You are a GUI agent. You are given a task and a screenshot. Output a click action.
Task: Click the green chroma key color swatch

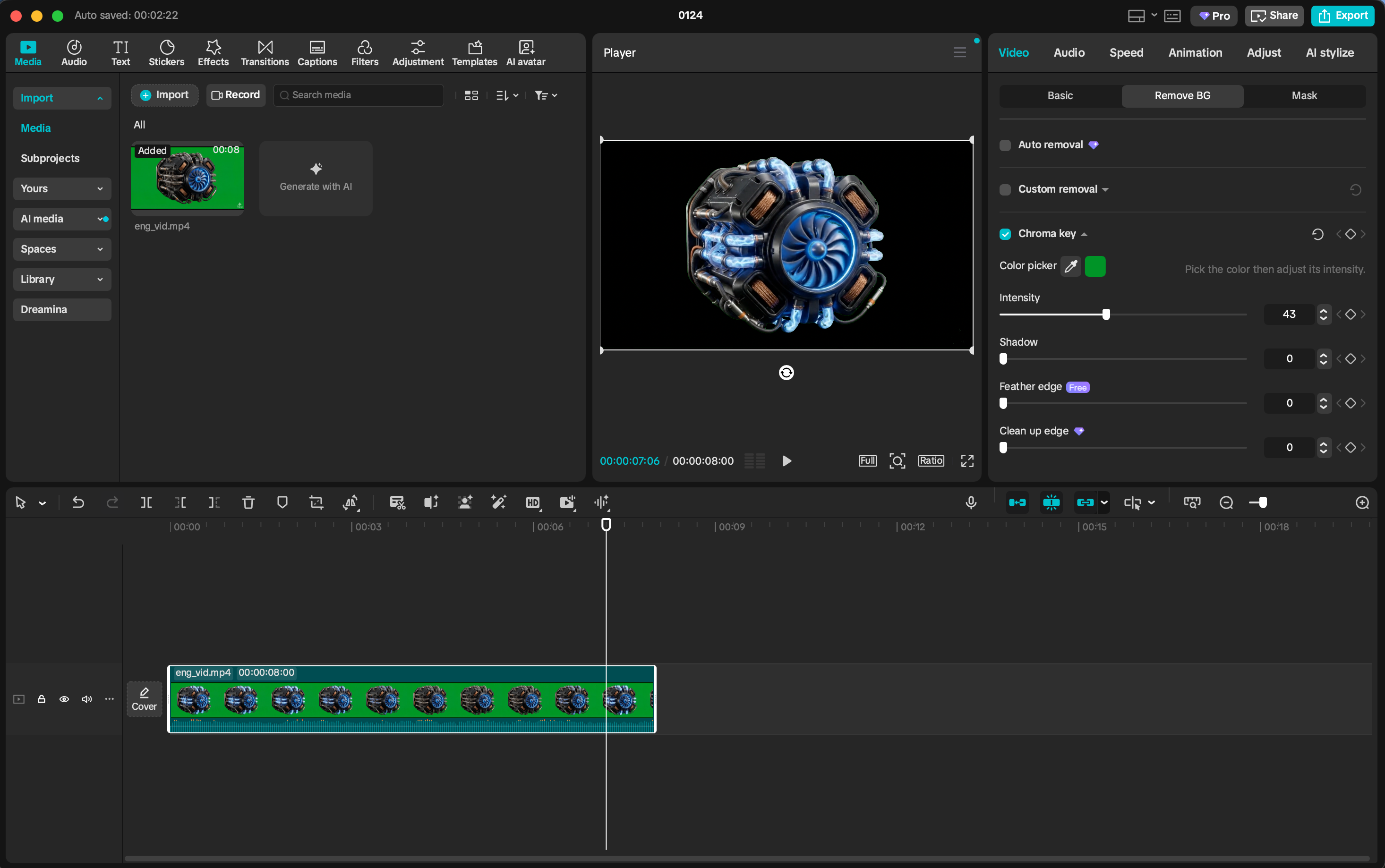click(x=1095, y=266)
